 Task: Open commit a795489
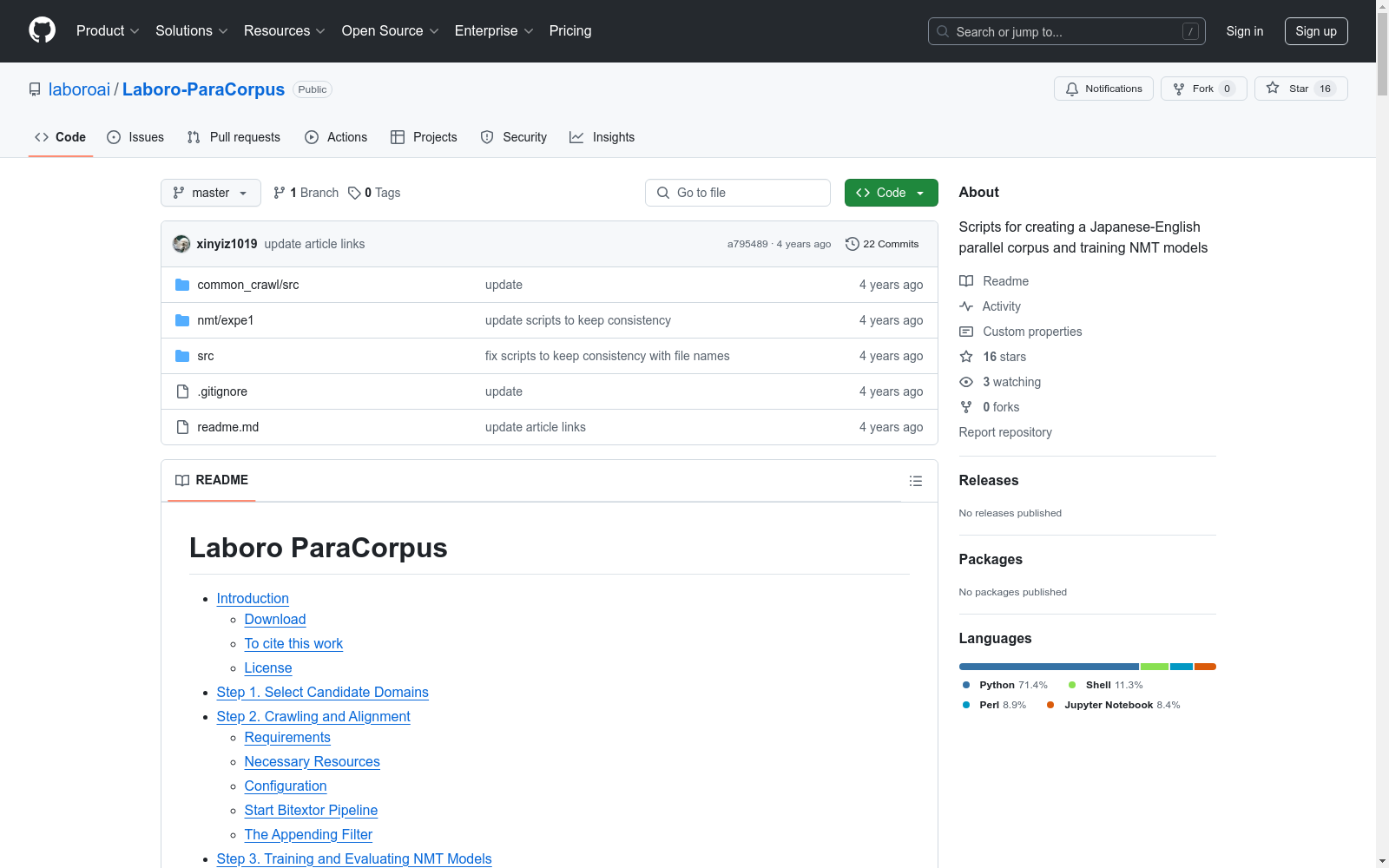pos(747,244)
